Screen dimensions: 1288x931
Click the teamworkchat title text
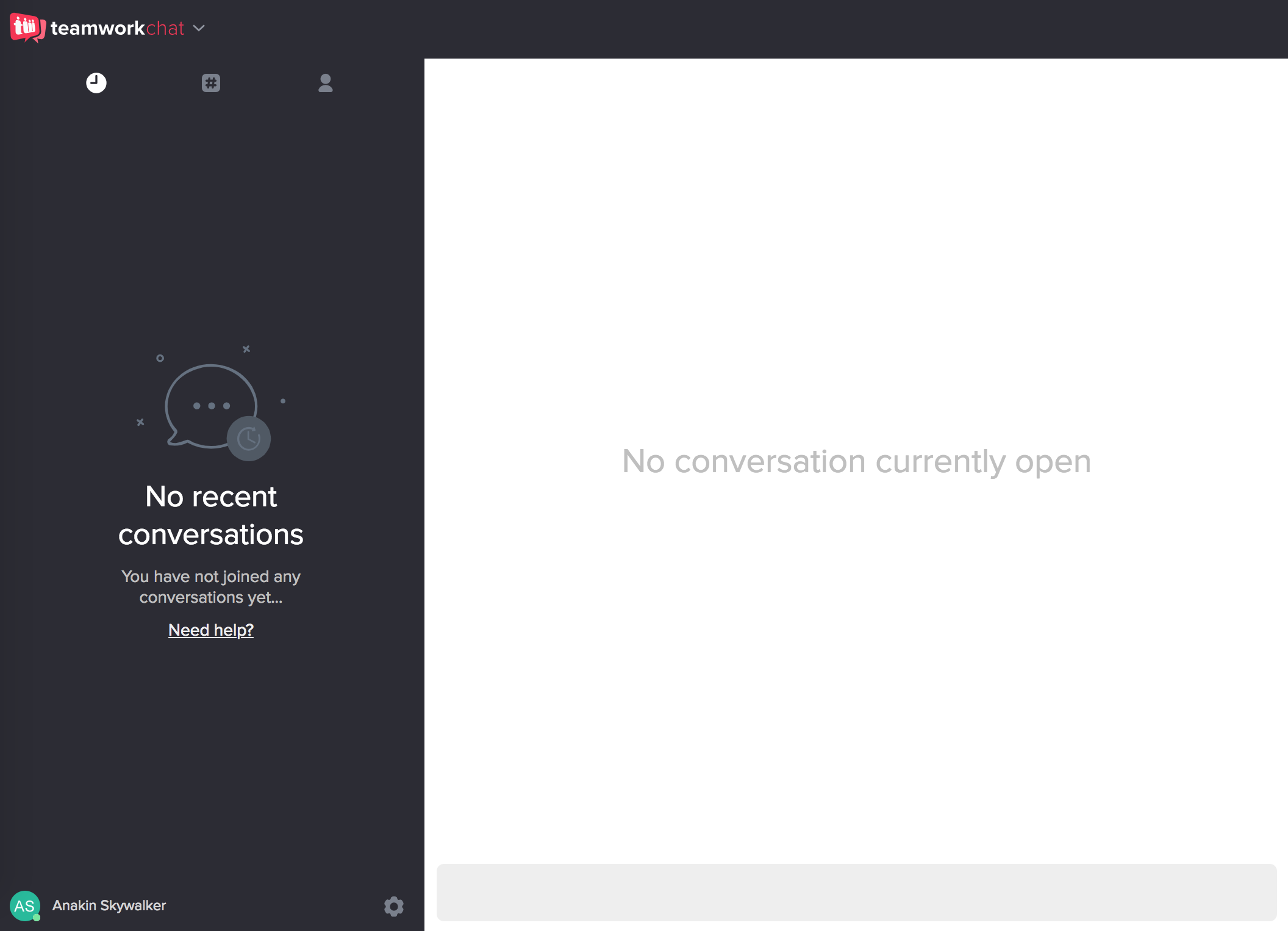[117, 28]
